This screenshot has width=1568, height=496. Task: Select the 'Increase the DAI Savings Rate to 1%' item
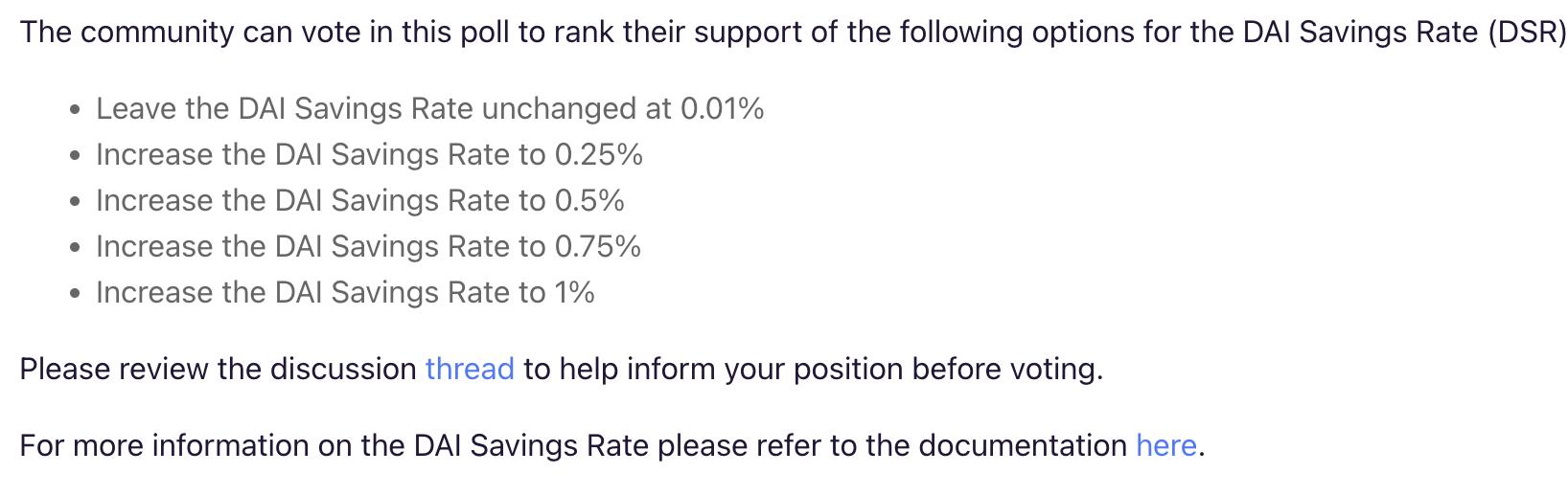point(345,293)
